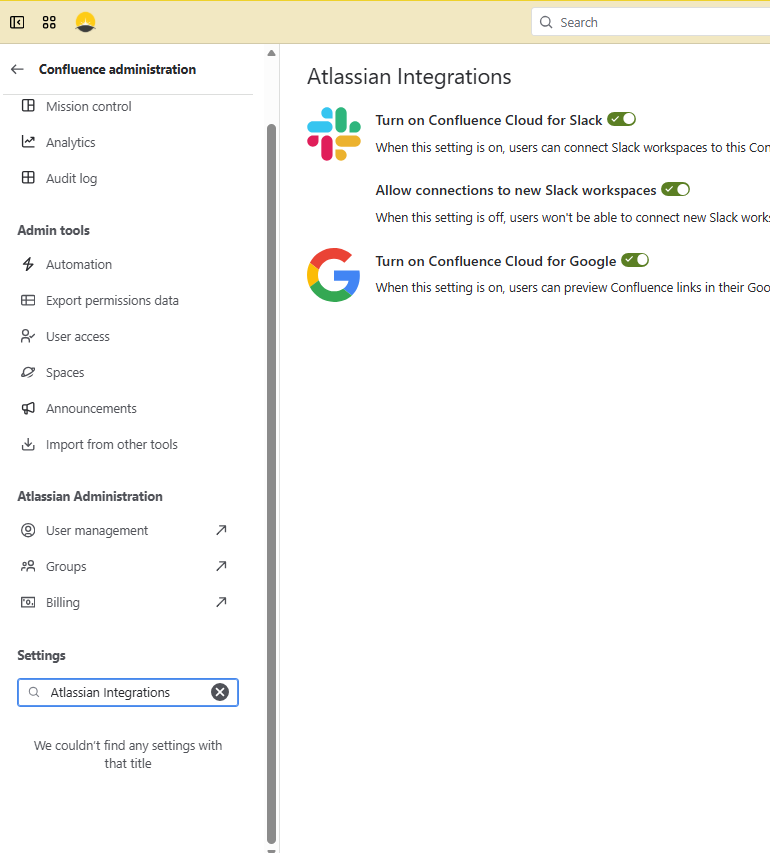Click the User management profile icon
The height and width of the screenshot is (853, 770).
pos(28,530)
